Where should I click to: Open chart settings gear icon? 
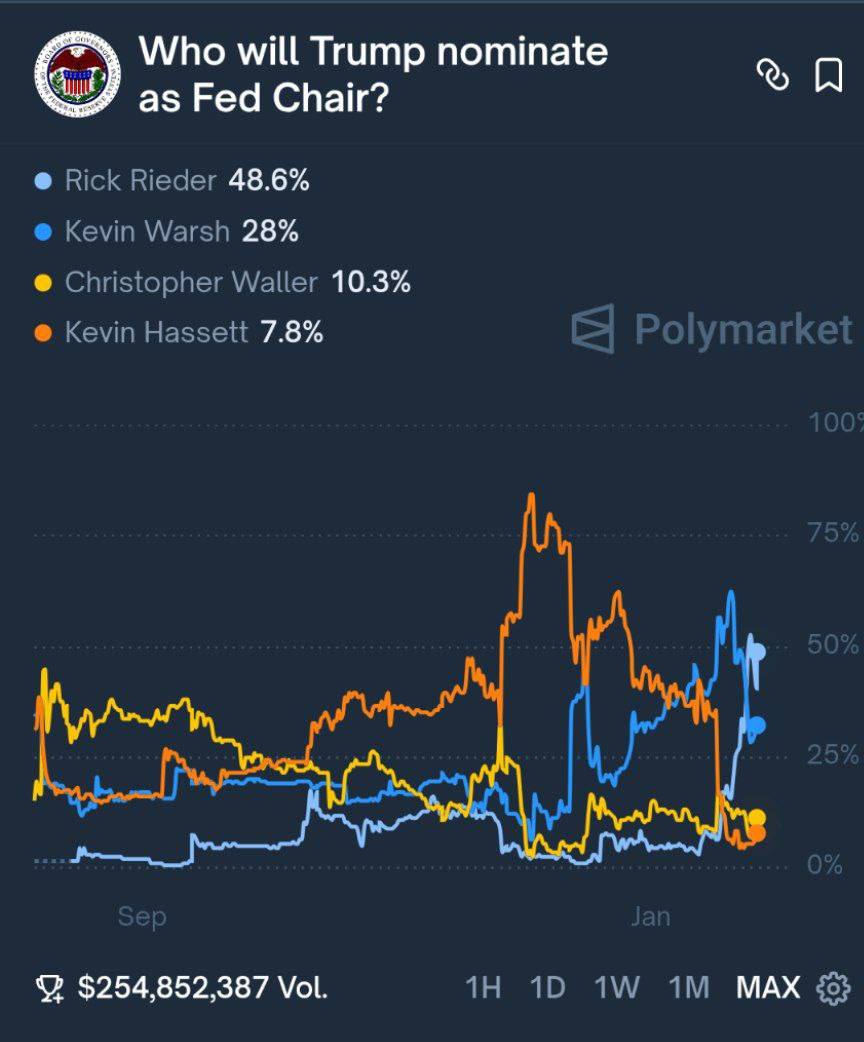[833, 988]
